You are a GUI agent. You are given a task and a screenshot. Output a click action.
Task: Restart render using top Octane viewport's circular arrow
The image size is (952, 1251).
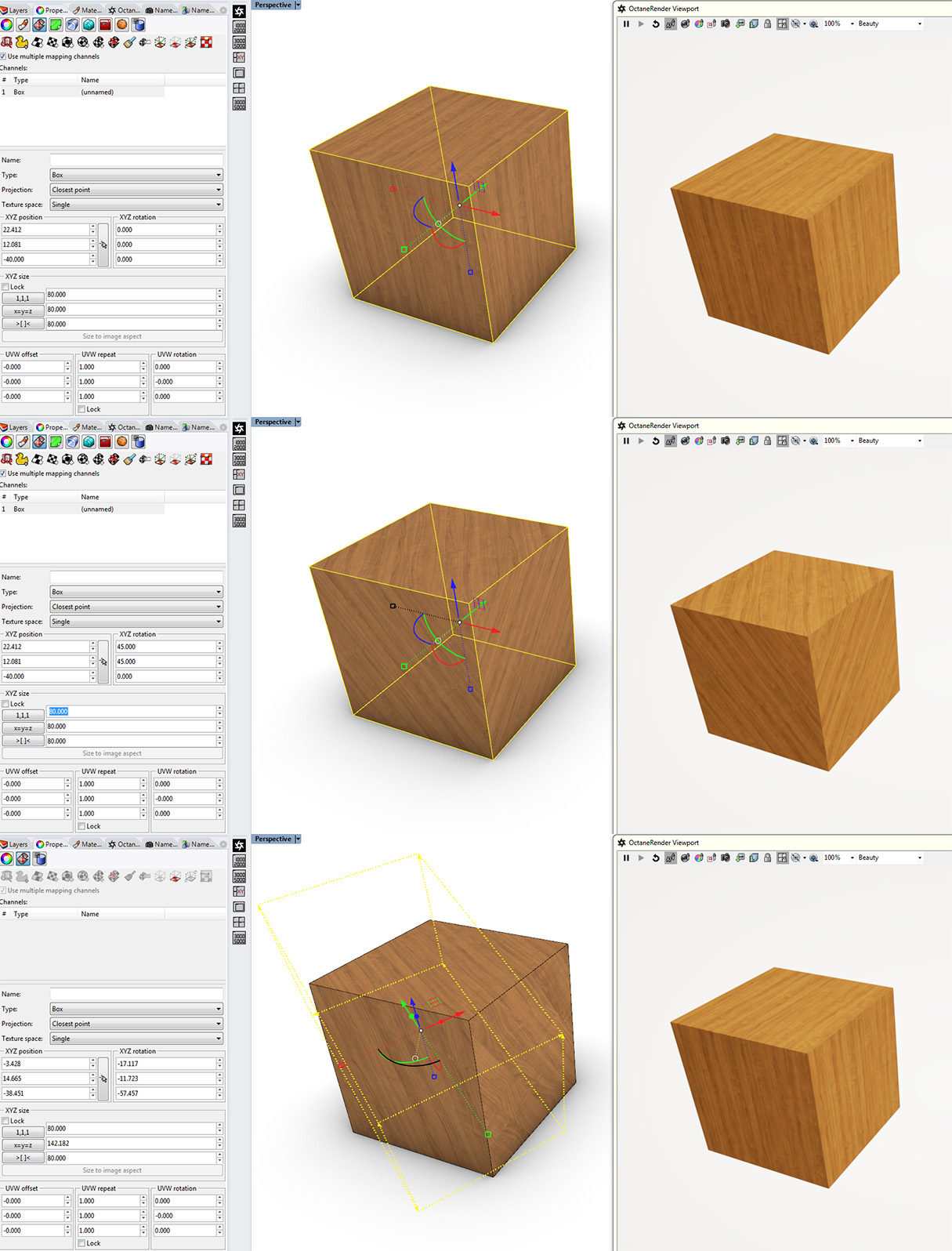656,24
